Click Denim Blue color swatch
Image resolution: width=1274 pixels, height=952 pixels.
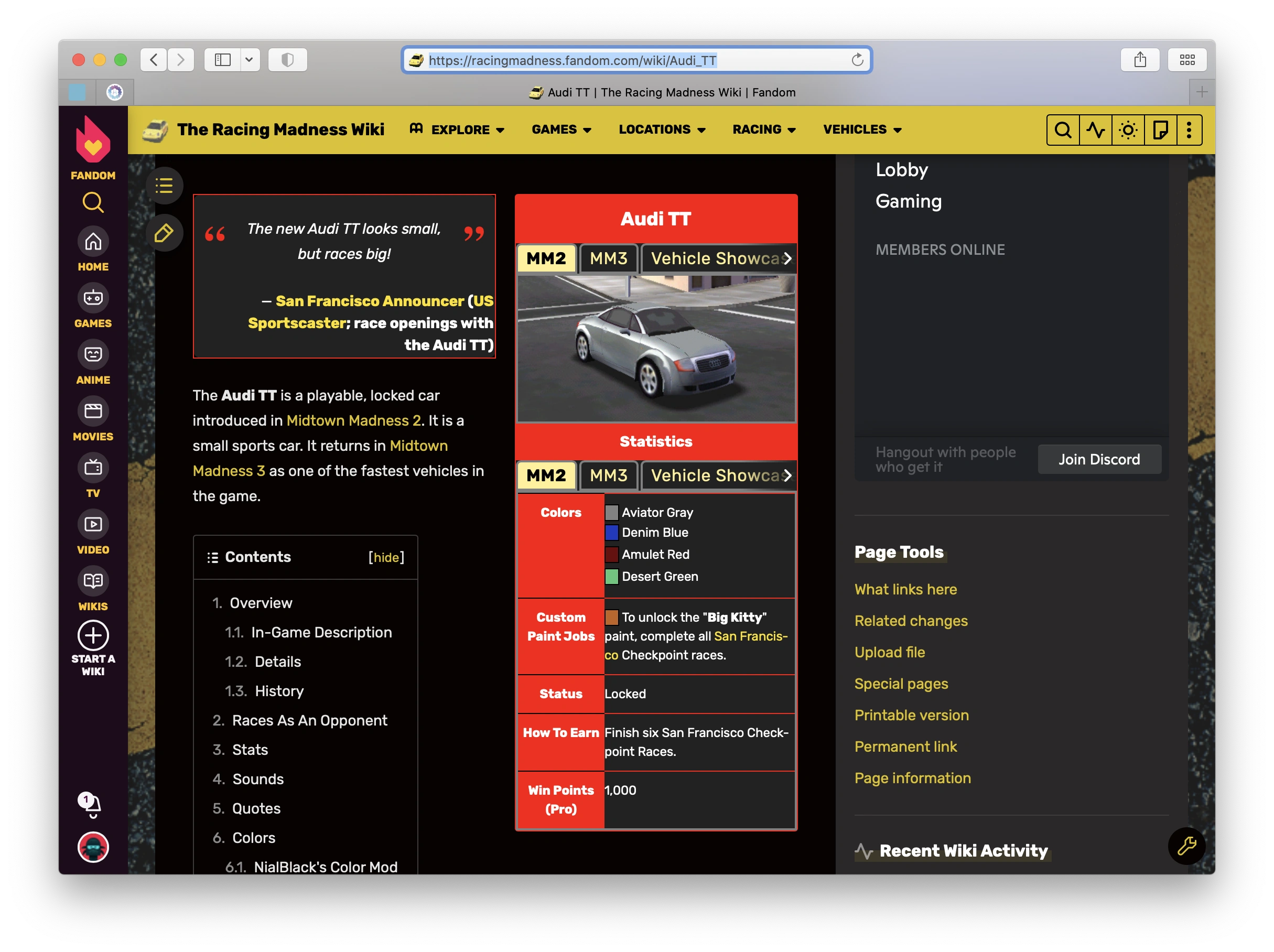coord(612,533)
